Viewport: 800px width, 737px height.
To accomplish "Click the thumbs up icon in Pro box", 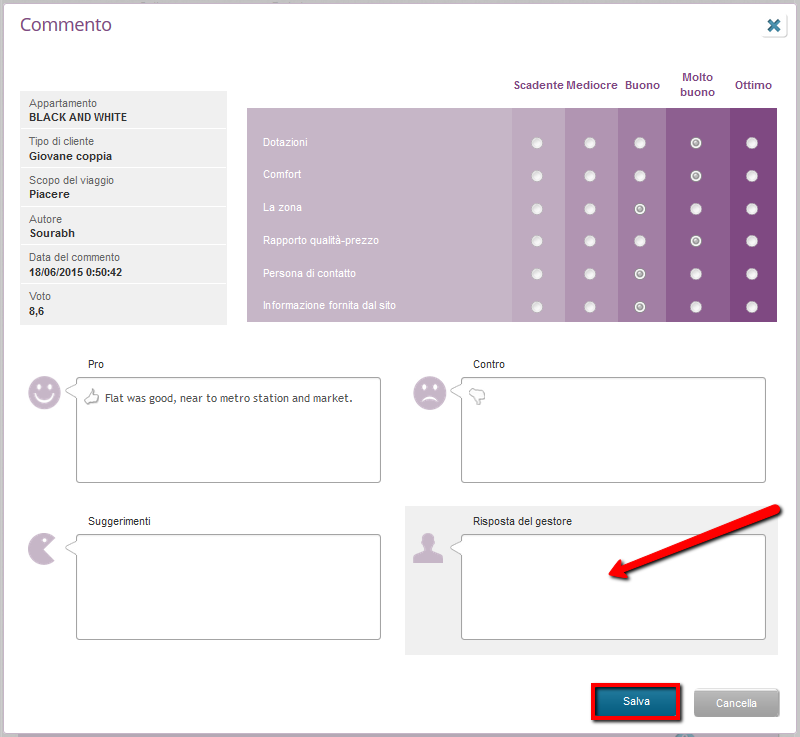I will (x=92, y=397).
